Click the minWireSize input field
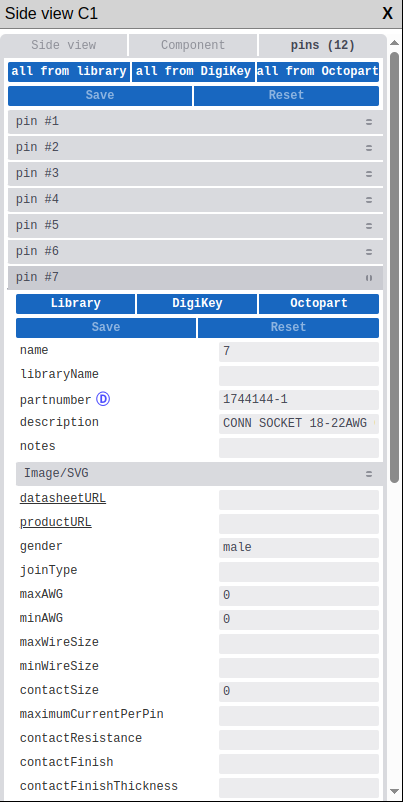Screen dimensions: 403x802 [299, 668]
